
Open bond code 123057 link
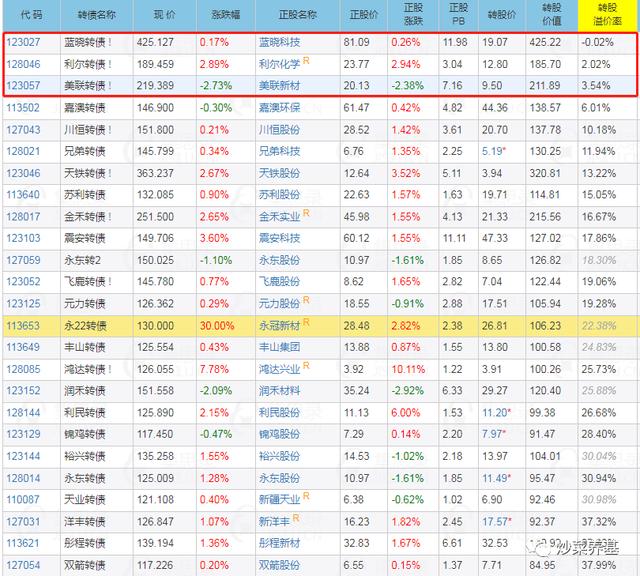click(23, 86)
